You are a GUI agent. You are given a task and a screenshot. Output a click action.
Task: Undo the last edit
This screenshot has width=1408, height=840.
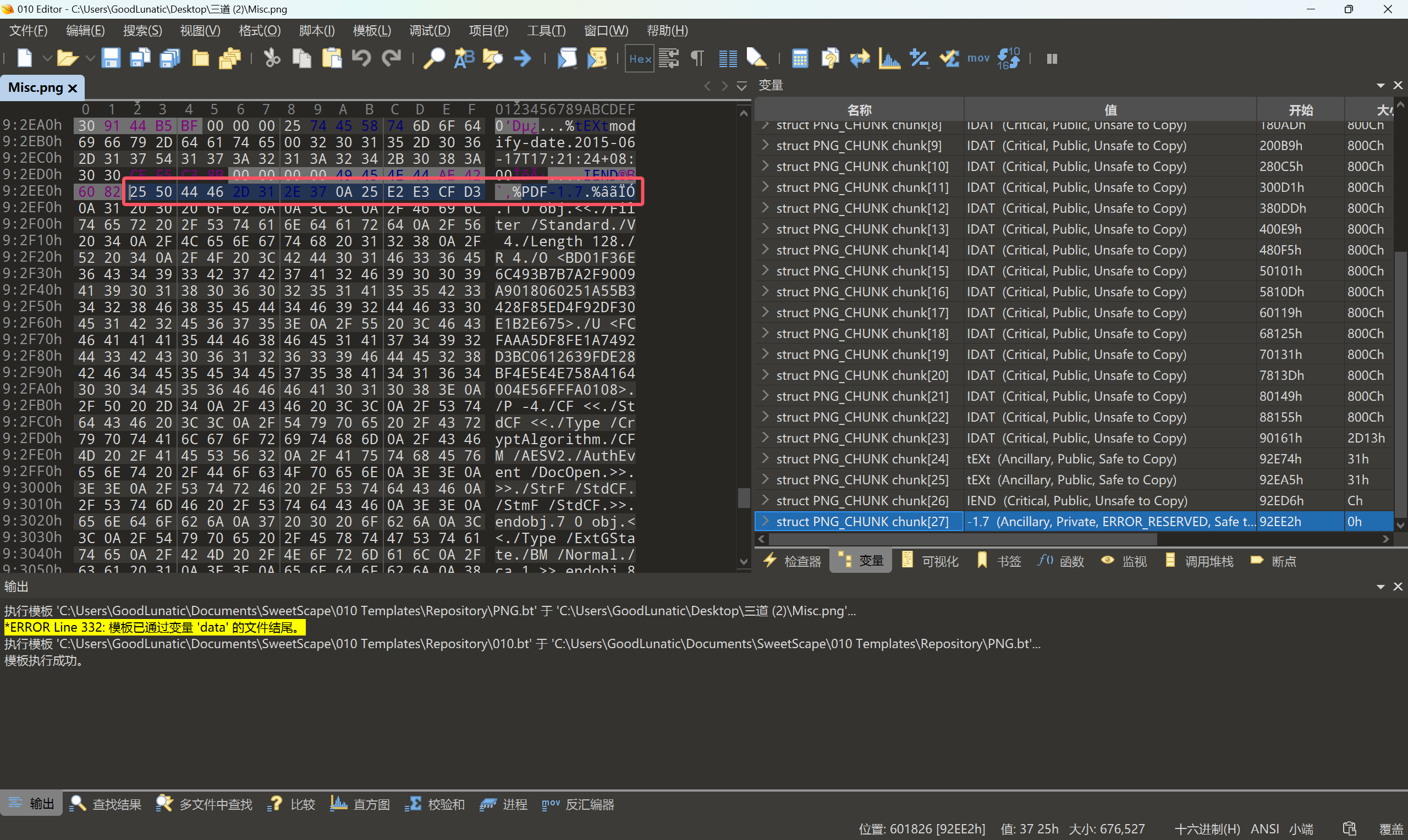[x=361, y=58]
